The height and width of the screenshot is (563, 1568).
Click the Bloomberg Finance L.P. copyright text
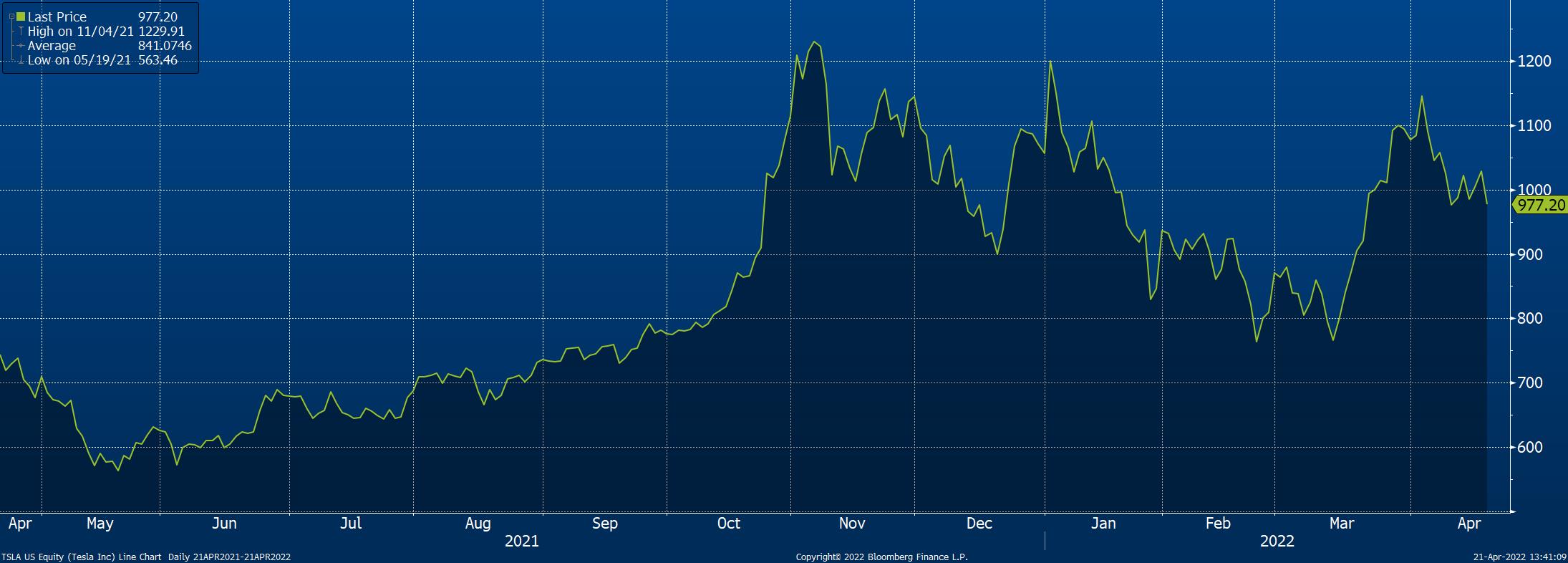(881, 557)
